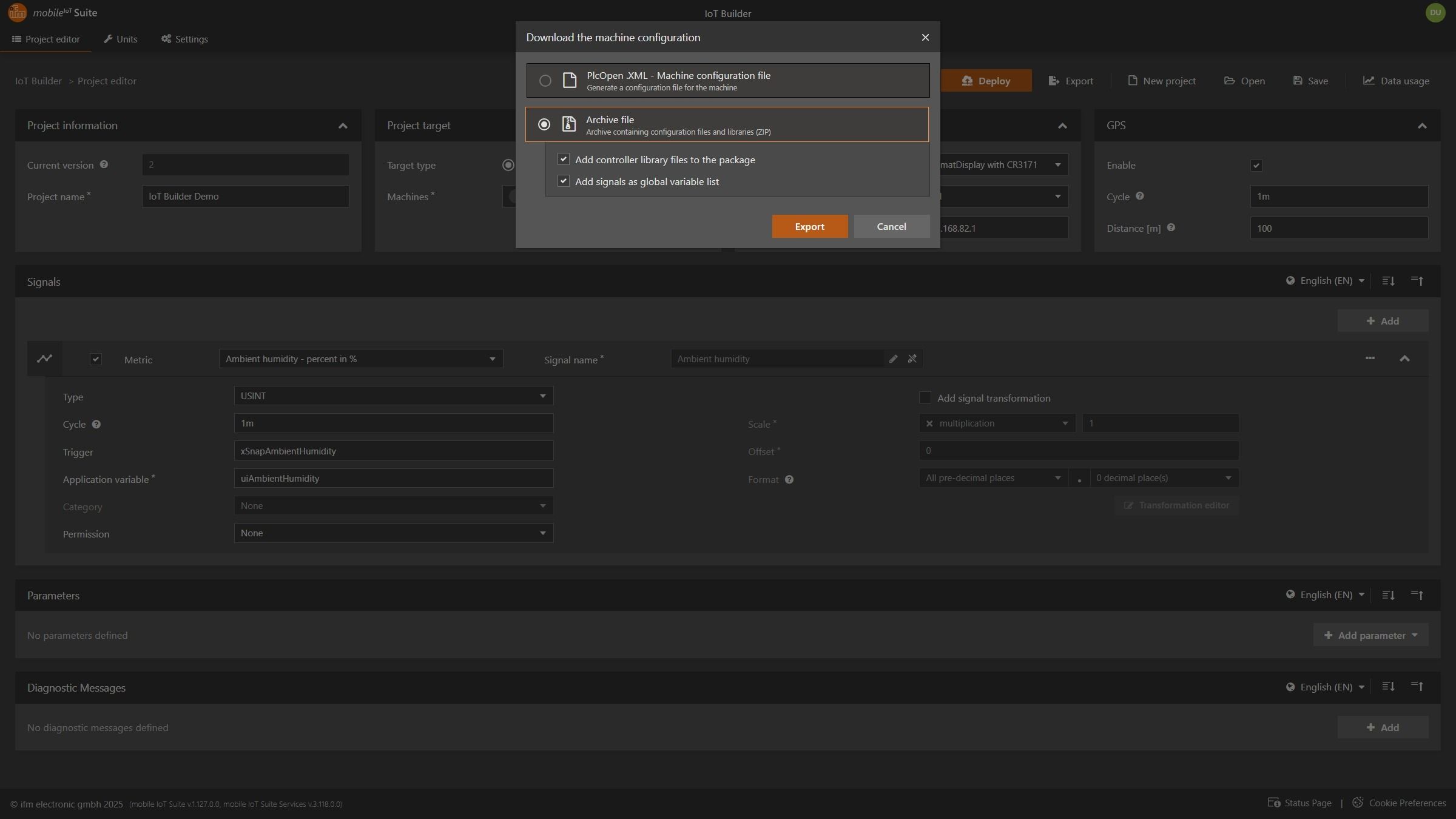Collapse all icon in Parameters header
Viewport: 1456px width, 819px height.
tap(1417, 595)
